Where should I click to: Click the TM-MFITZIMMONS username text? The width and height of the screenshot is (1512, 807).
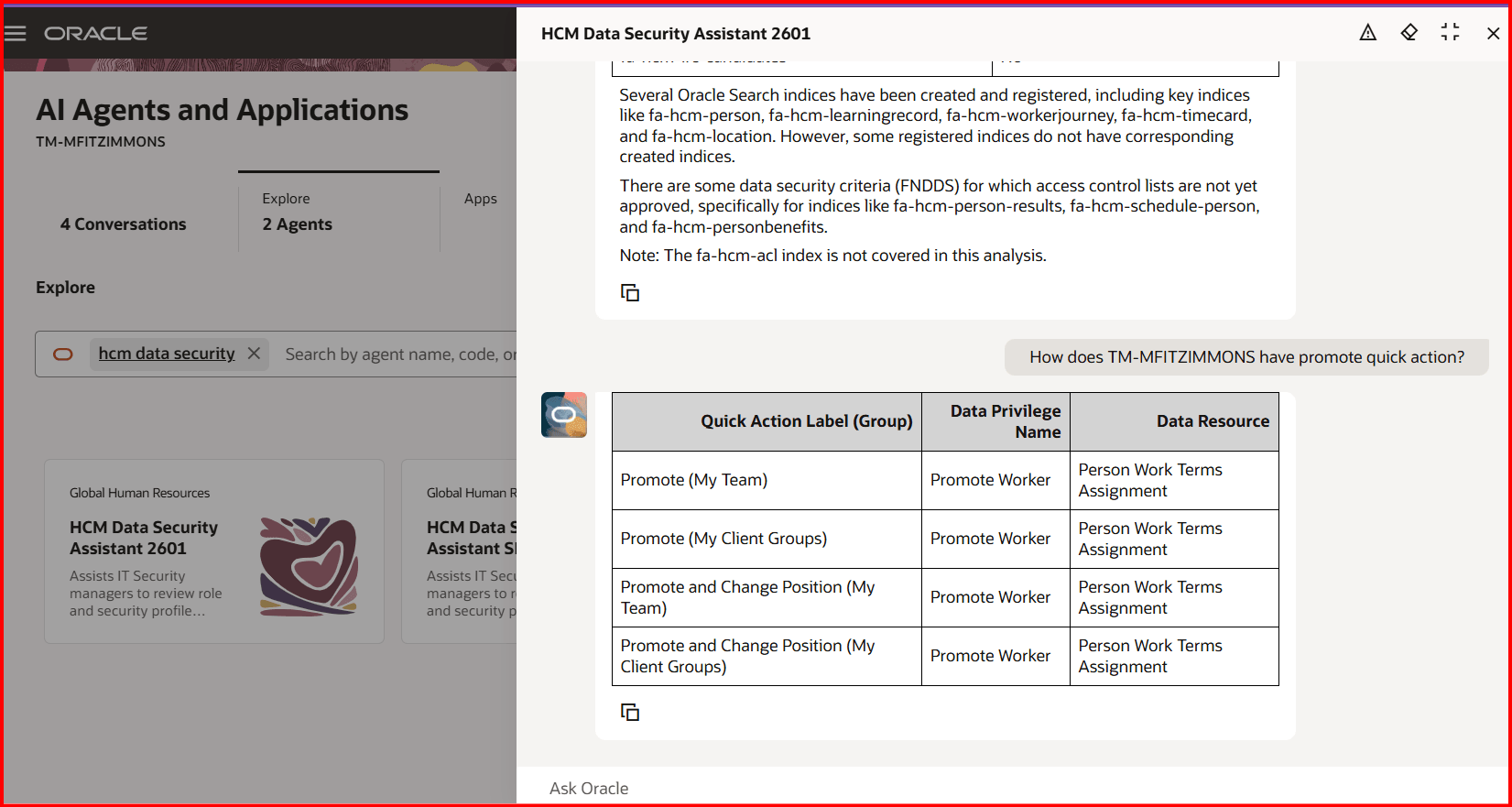tap(101, 142)
